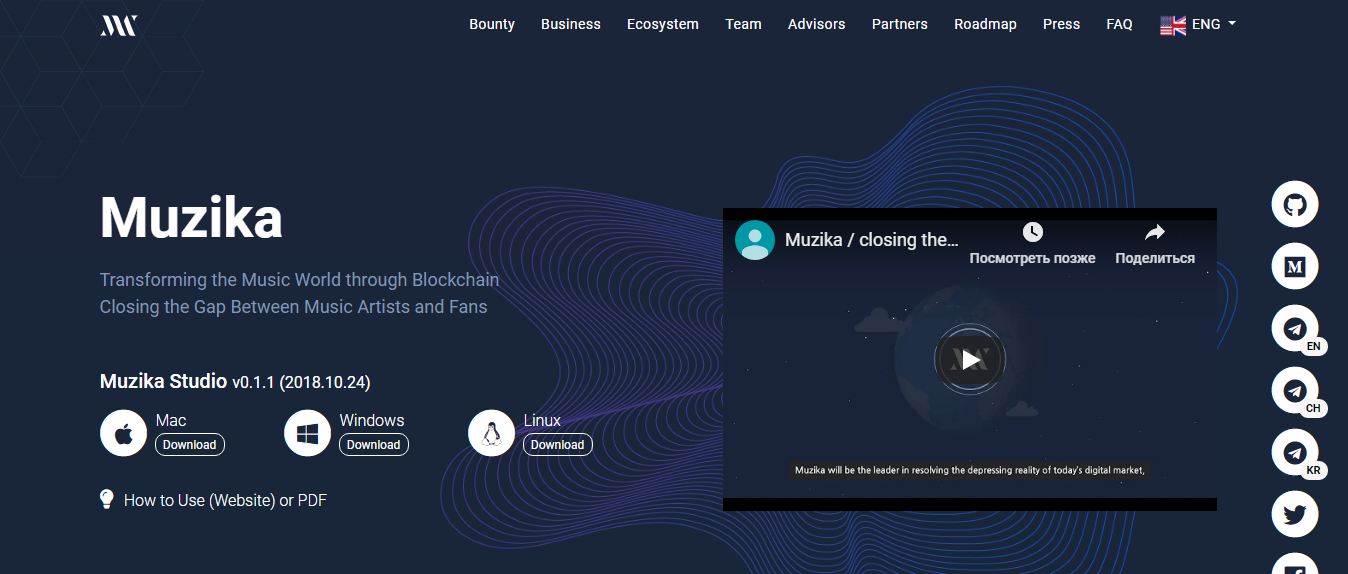Click the video subtitle caption text
The height and width of the screenshot is (574, 1348).
[969, 470]
